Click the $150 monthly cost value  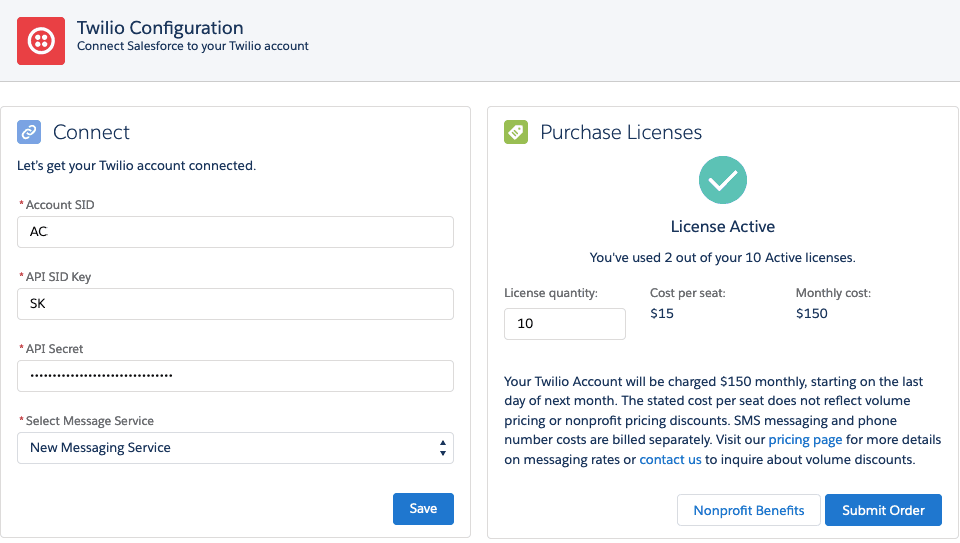811,313
